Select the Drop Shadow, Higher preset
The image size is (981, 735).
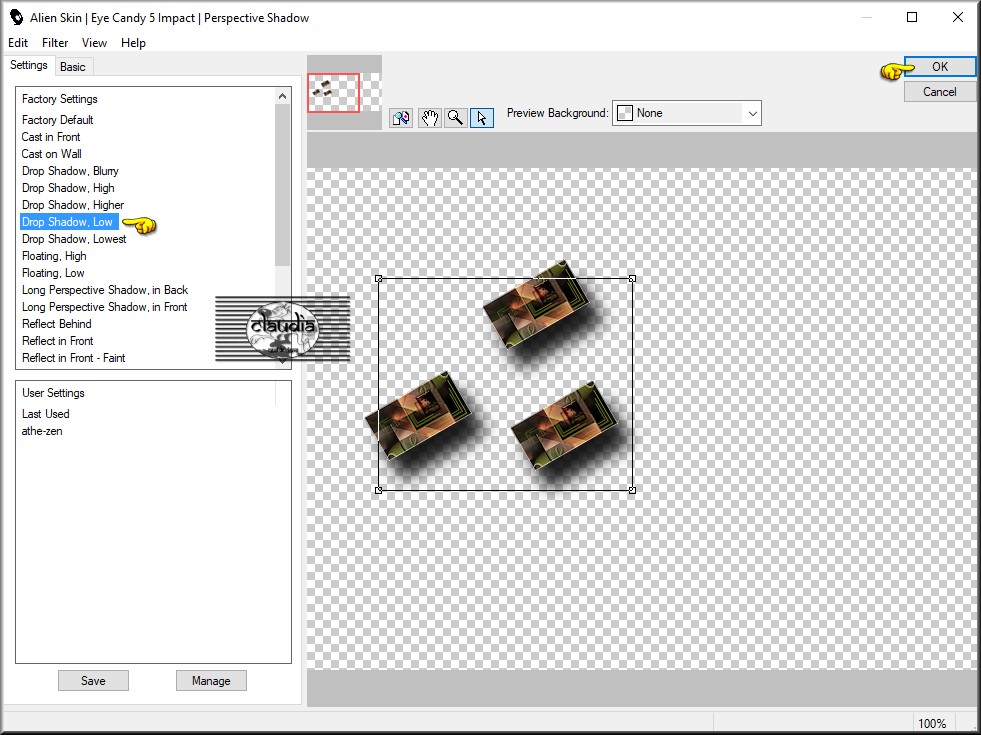pyautogui.click(x=73, y=205)
